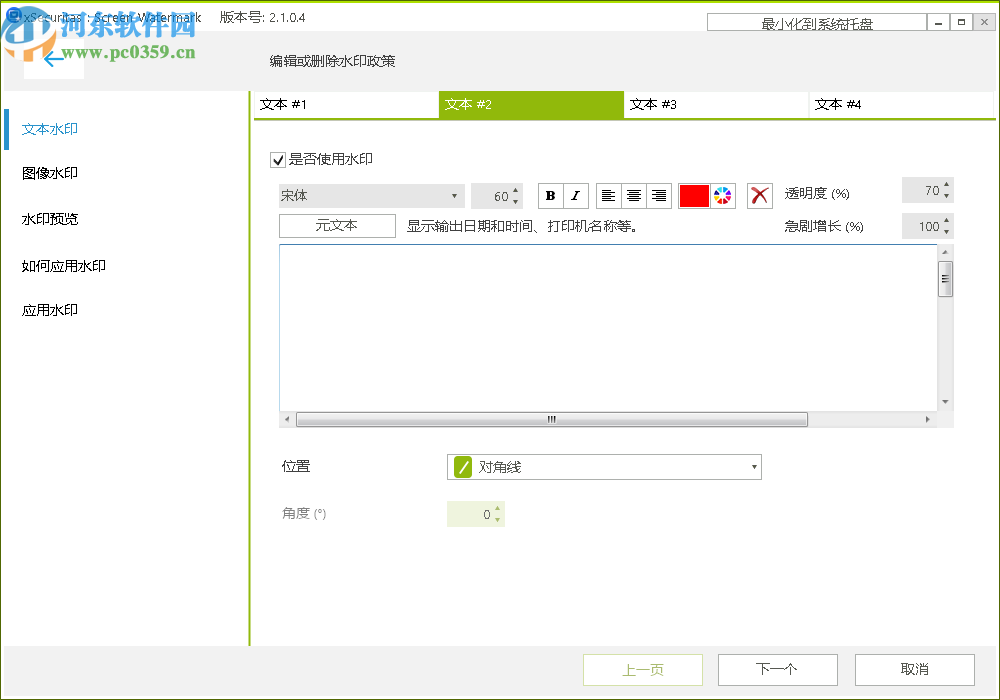The width and height of the screenshot is (1000, 700).
Task: Toggle bold formatting for watermark text
Action: click(550, 195)
